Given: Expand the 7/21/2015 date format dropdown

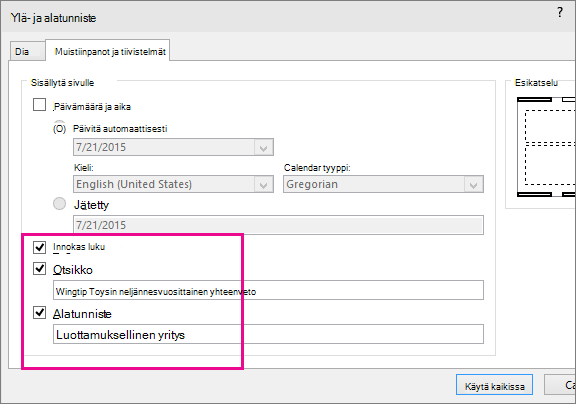Looking at the screenshot, I should pos(173,147).
